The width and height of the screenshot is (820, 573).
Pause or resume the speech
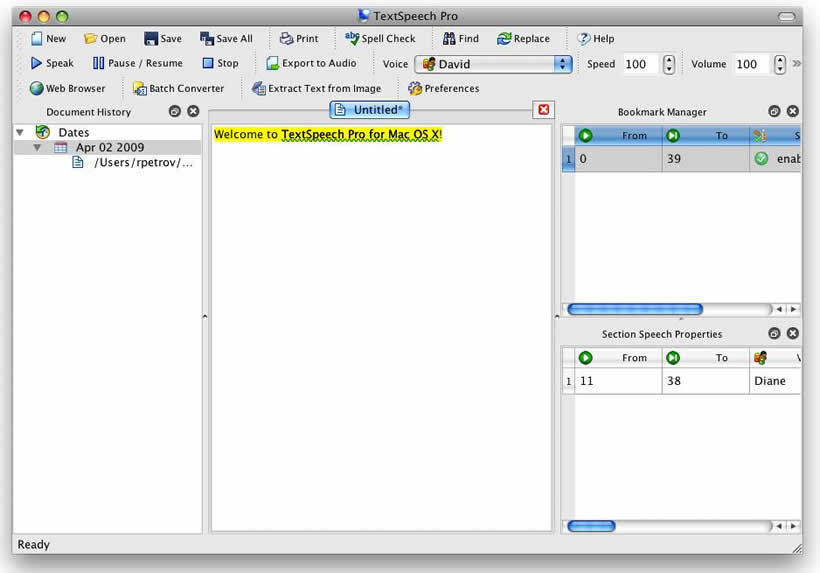click(138, 63)
